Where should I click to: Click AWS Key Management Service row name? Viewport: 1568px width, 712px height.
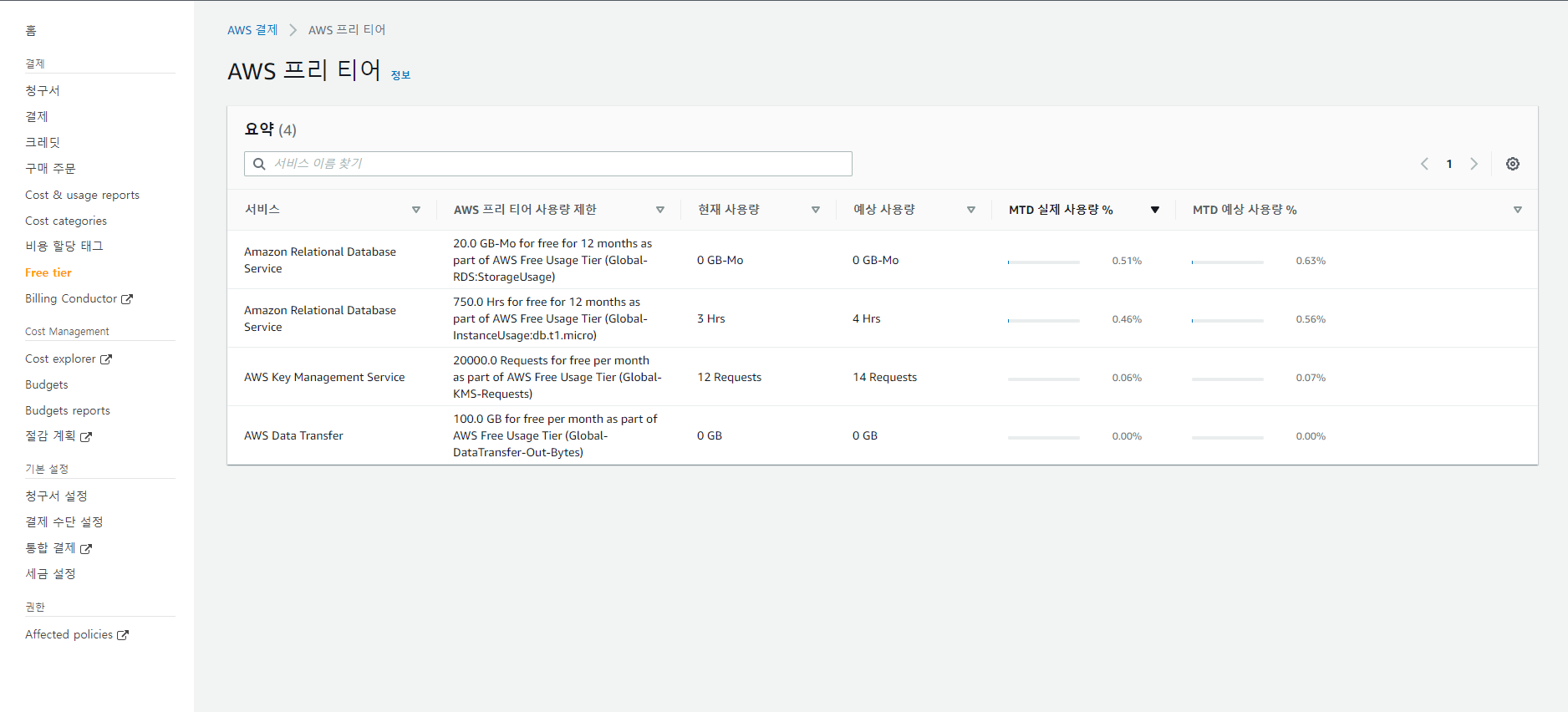(x=324, y=377)
